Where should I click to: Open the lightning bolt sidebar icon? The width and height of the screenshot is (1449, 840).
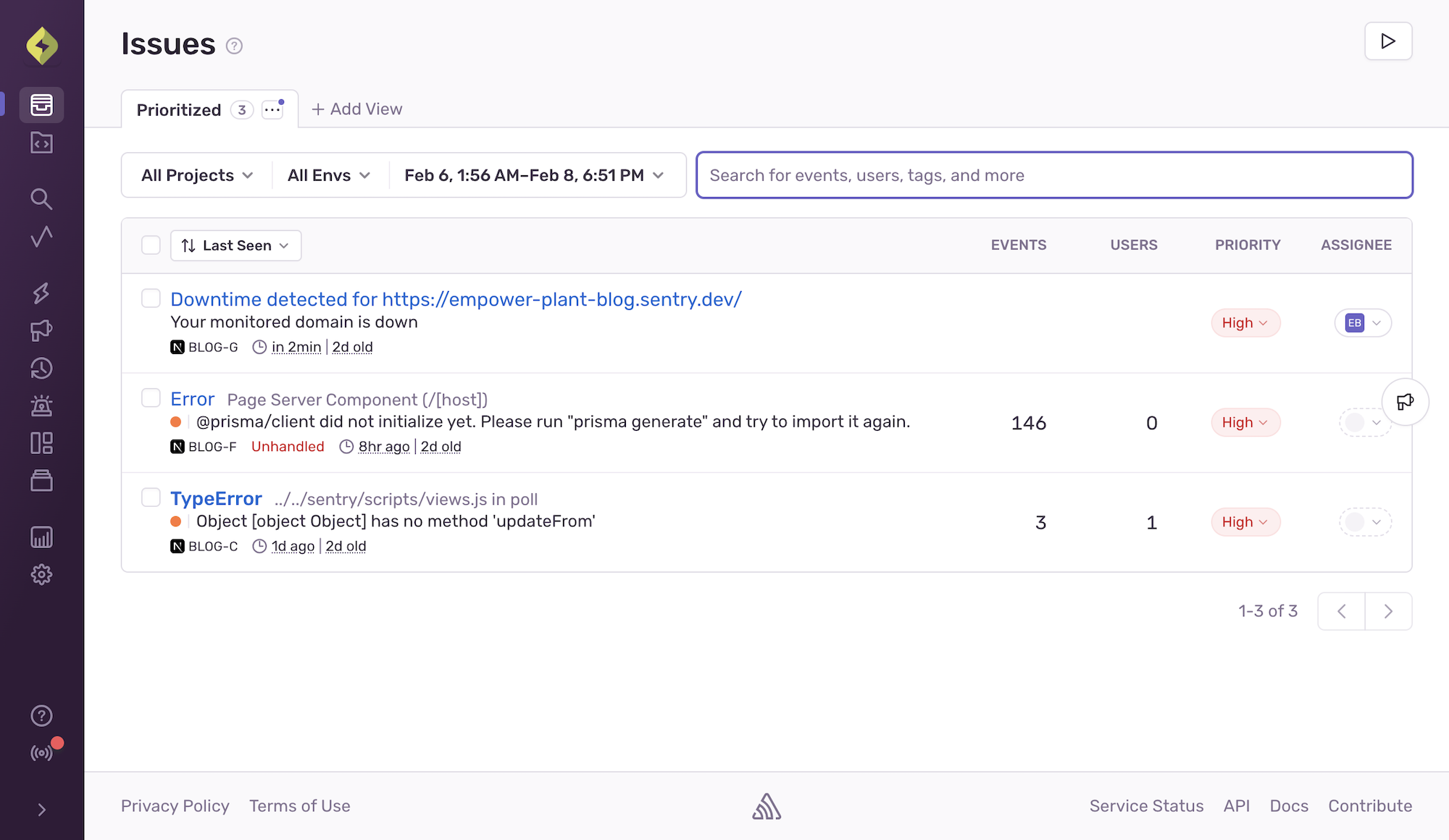(41, 293)
